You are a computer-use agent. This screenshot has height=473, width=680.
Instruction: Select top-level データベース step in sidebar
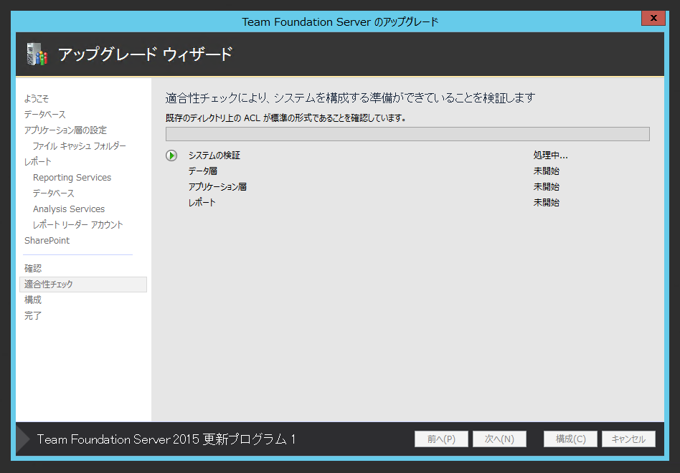(x=45, y=114)
